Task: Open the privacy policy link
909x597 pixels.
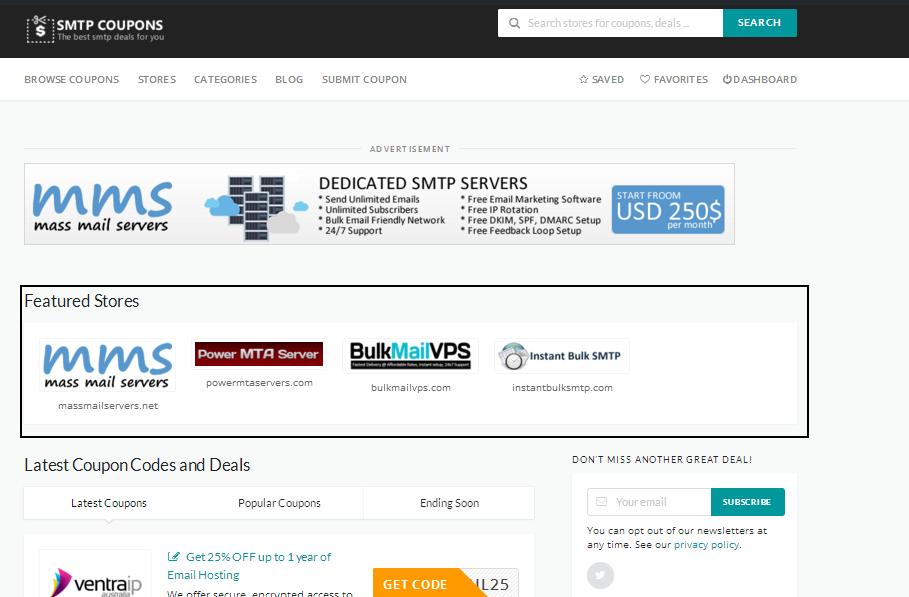Action: (706, 545)
